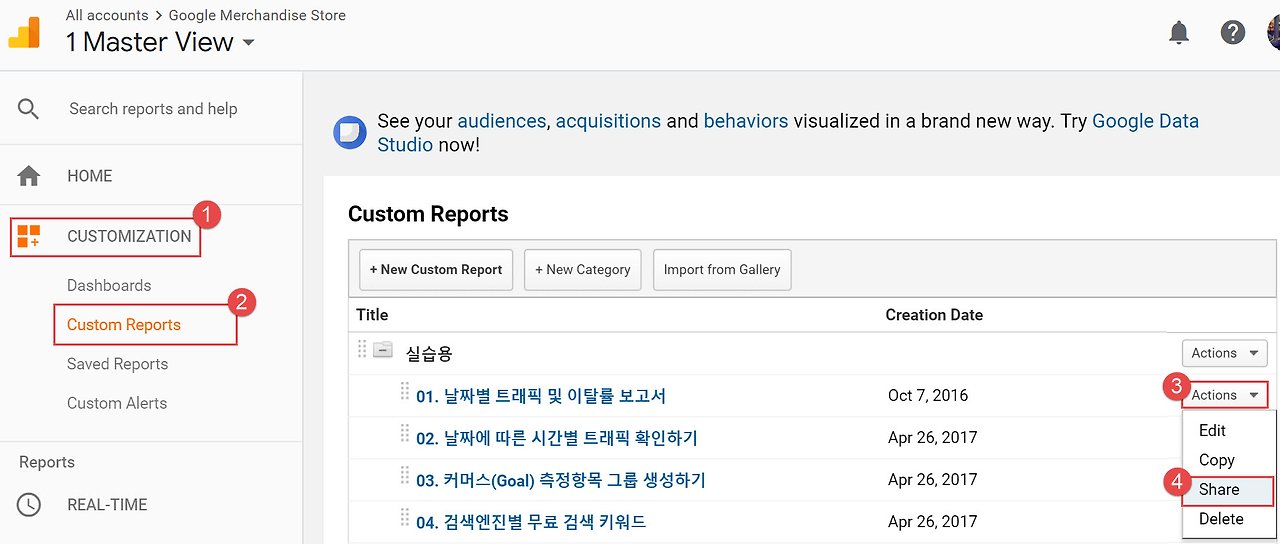This screenshot has width=1280, height=544.
Task: Select Share from the Actions menu
Action: tap(1219, 490)
